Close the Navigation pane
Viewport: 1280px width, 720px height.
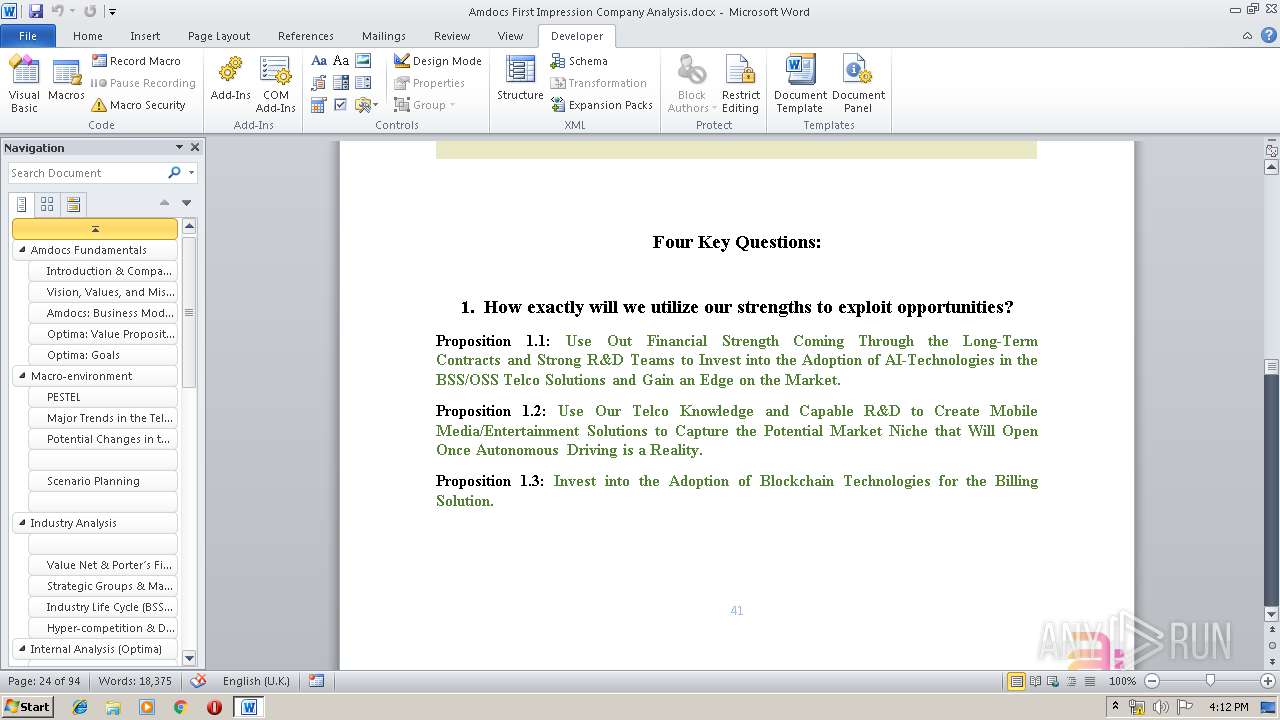[195, 147]
